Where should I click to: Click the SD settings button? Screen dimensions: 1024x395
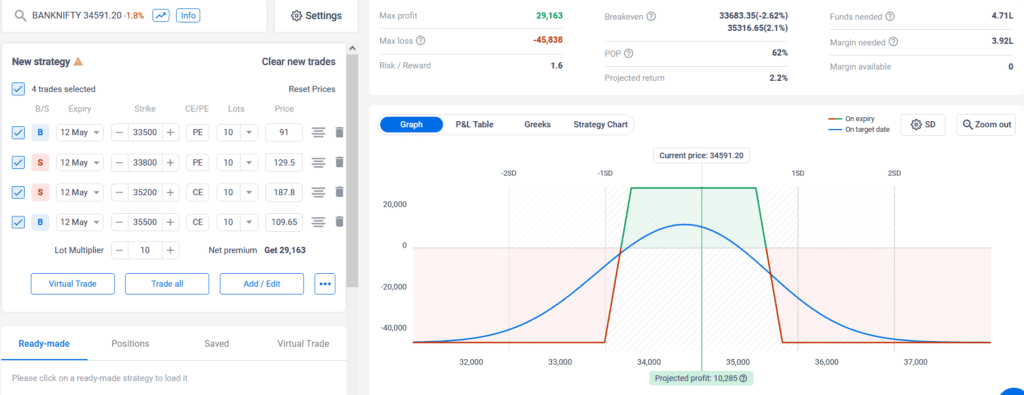click(x=923, y=125)
